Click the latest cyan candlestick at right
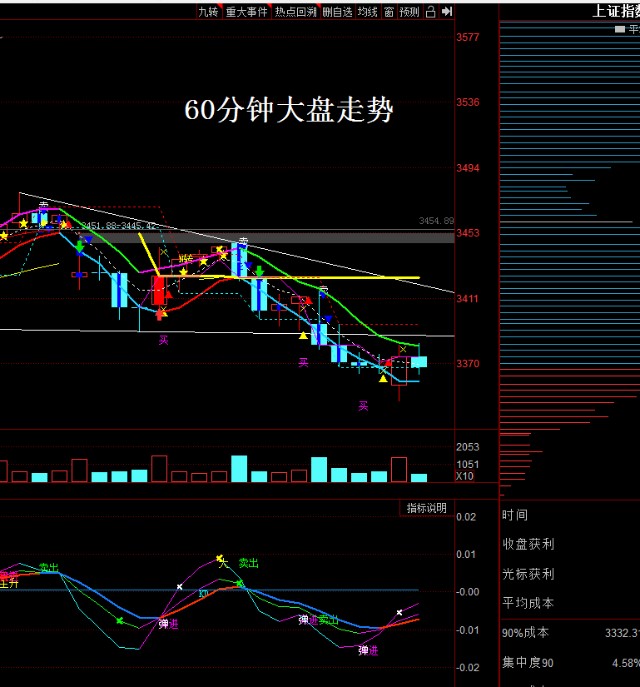Image resolution: width=640 pixels, height=687 pixels. click(x=419, y=362)
